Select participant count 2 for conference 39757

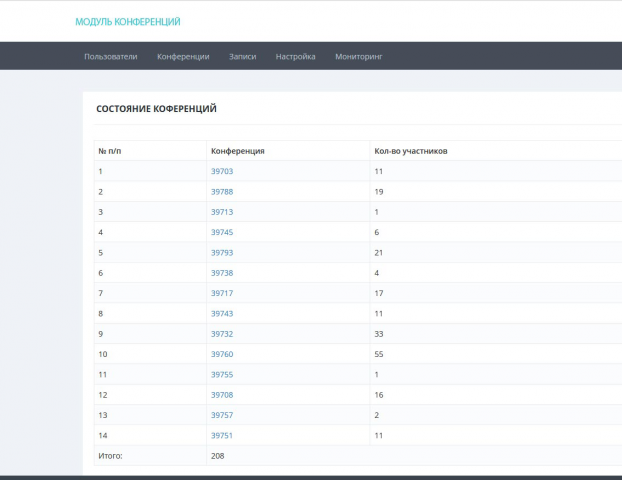pos(377,415)
